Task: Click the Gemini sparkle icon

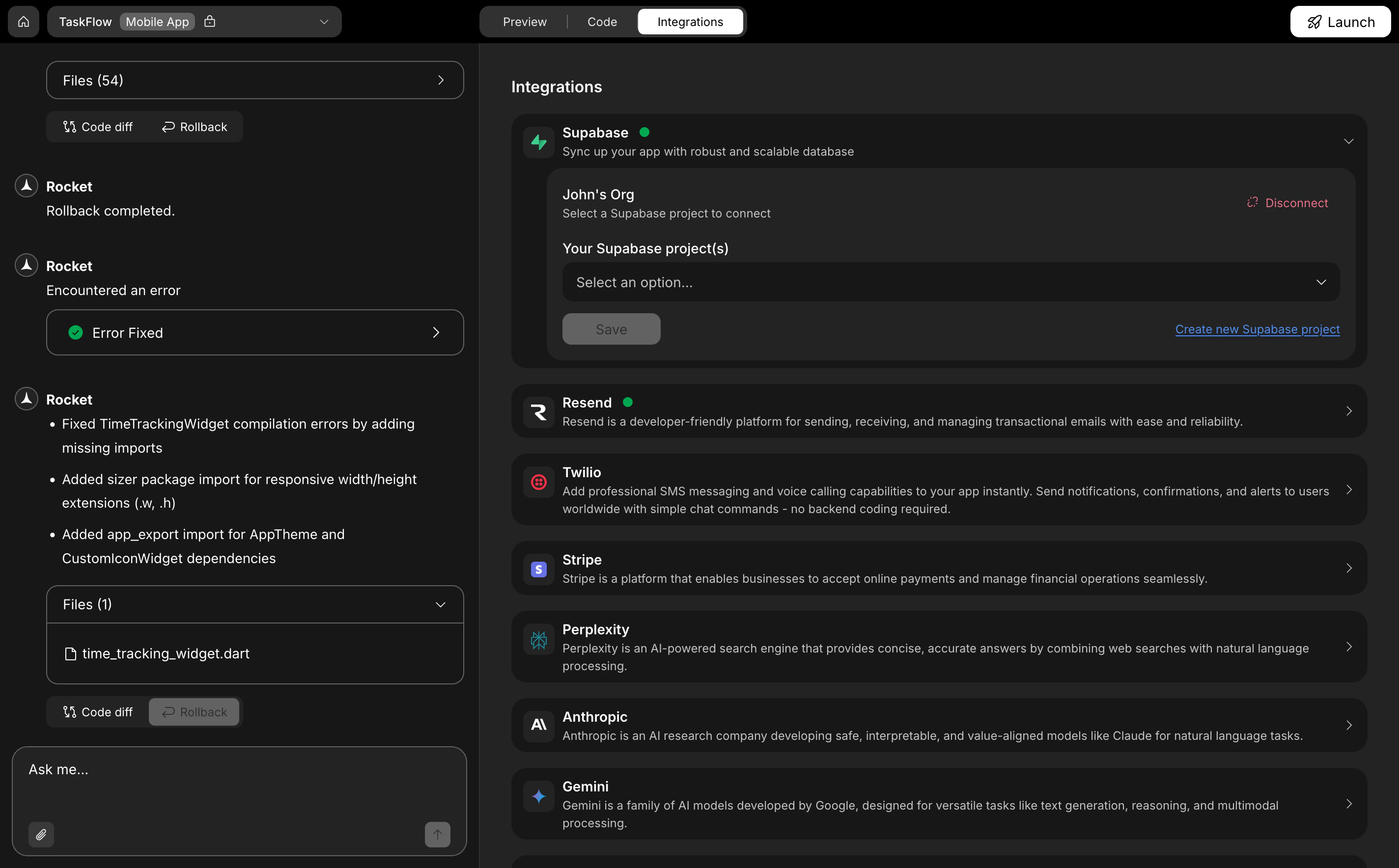Action: point(538,796)
